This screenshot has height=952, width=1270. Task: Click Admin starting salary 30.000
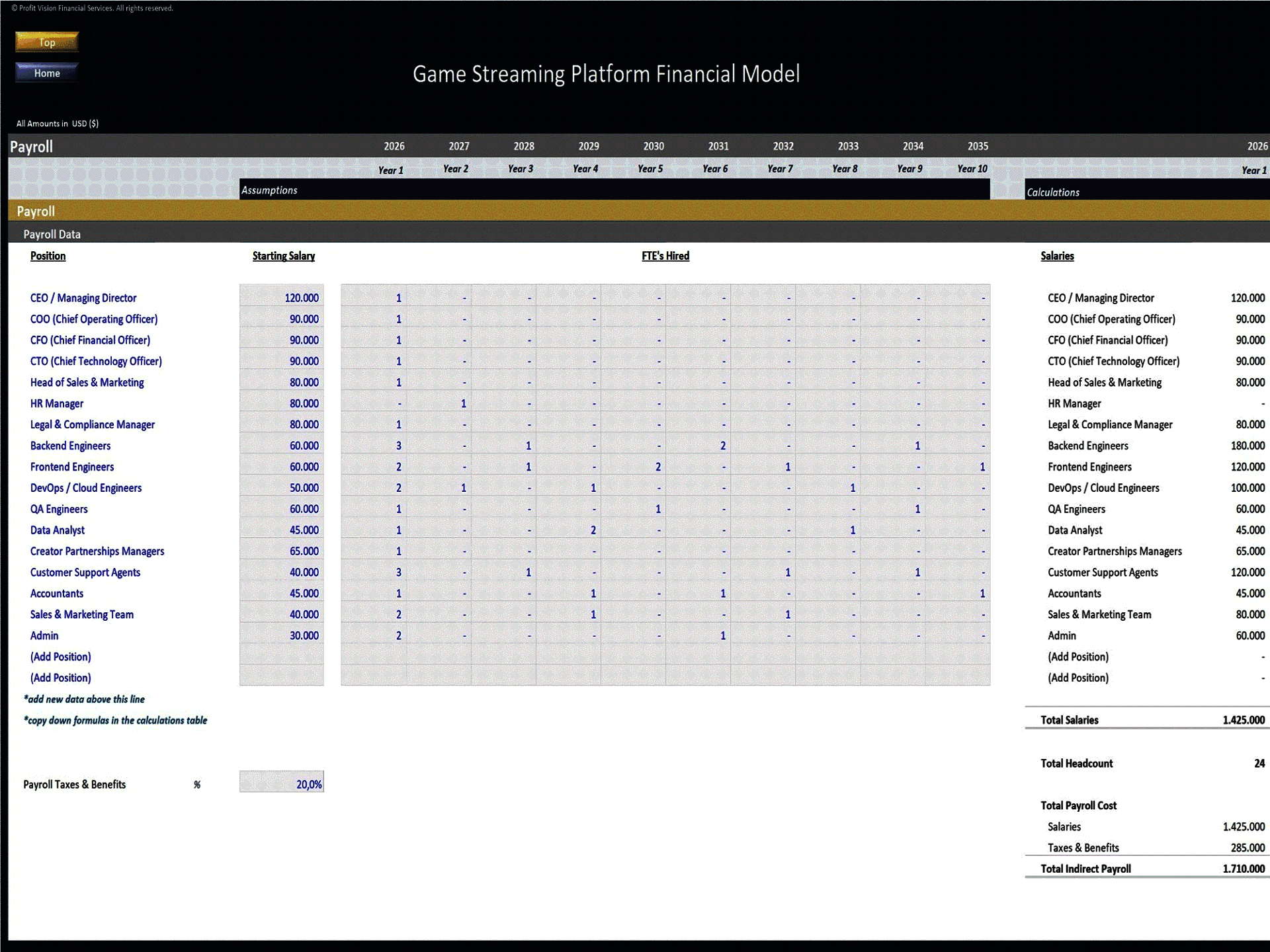pyautogui.click(x=282, y=636)
